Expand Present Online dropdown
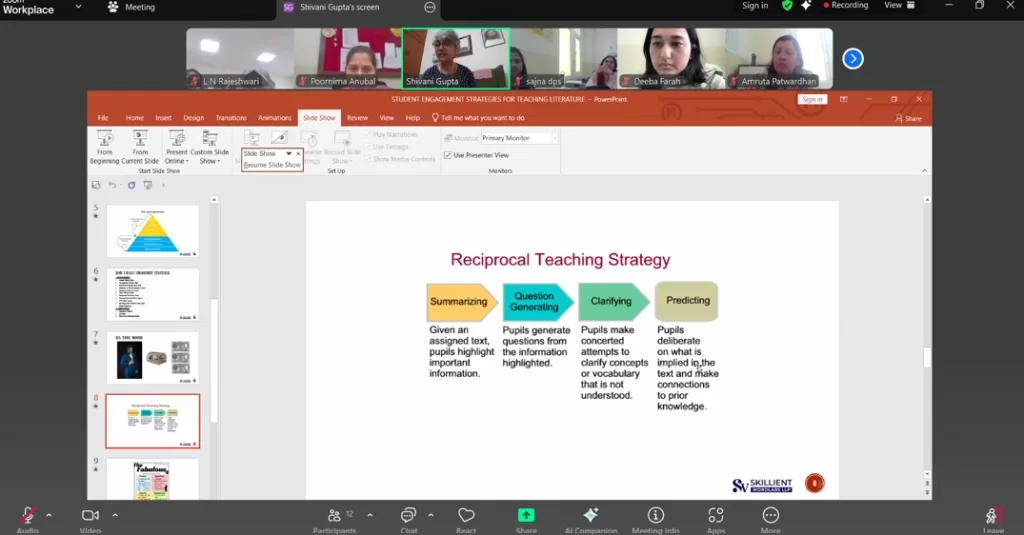 point(176,160)
